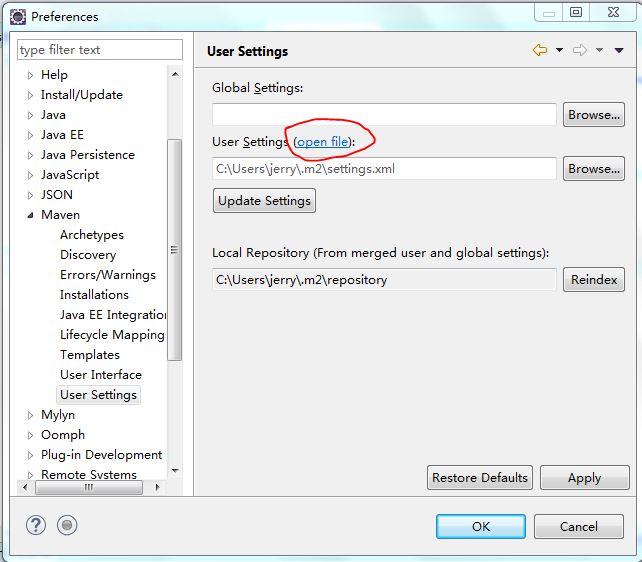Viewport: 642px width, 562px height.
Task: Select Errors/Warnings under Maven
Action: (108, 275)
